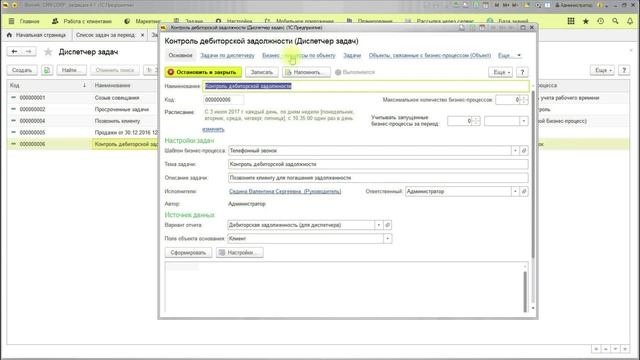Viewport: 640px width, 360px height.
Task: Sort by the Код column header
Action: [x=49, y=85]
